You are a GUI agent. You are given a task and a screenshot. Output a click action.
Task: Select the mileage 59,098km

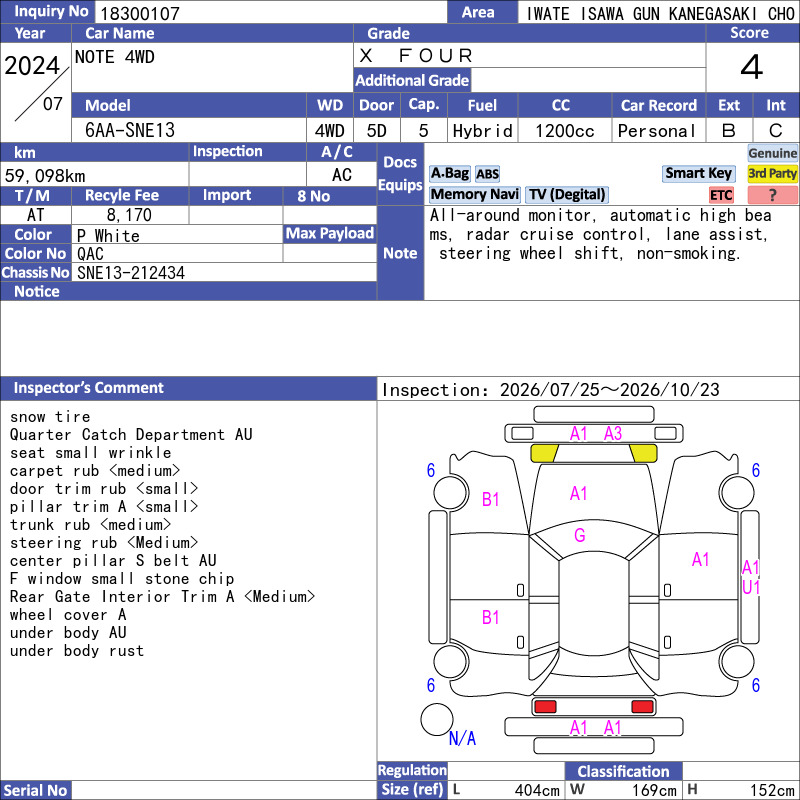(45, 176)
